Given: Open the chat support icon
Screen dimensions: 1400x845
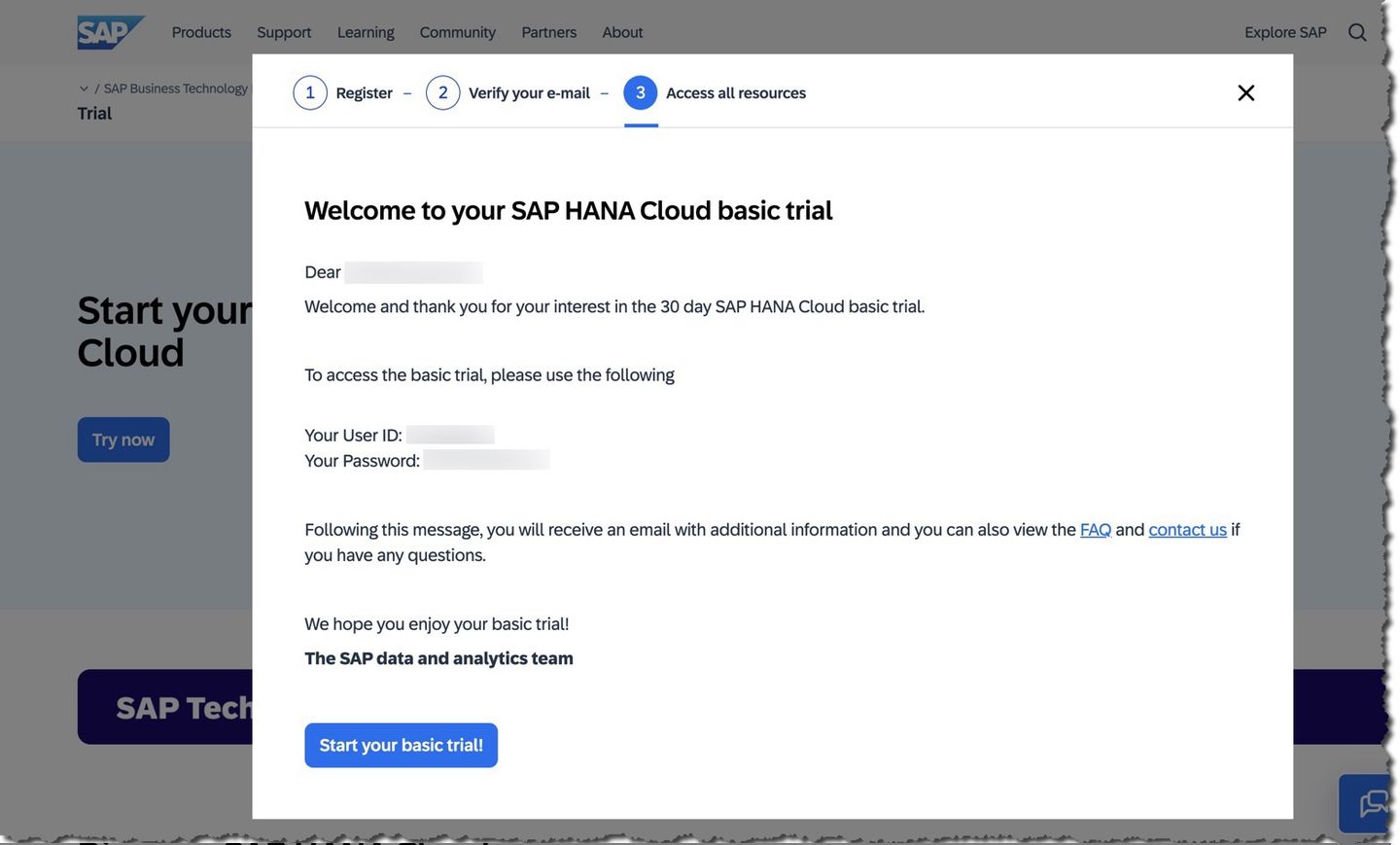Looking at the screenshot, I should (1371, 803).
